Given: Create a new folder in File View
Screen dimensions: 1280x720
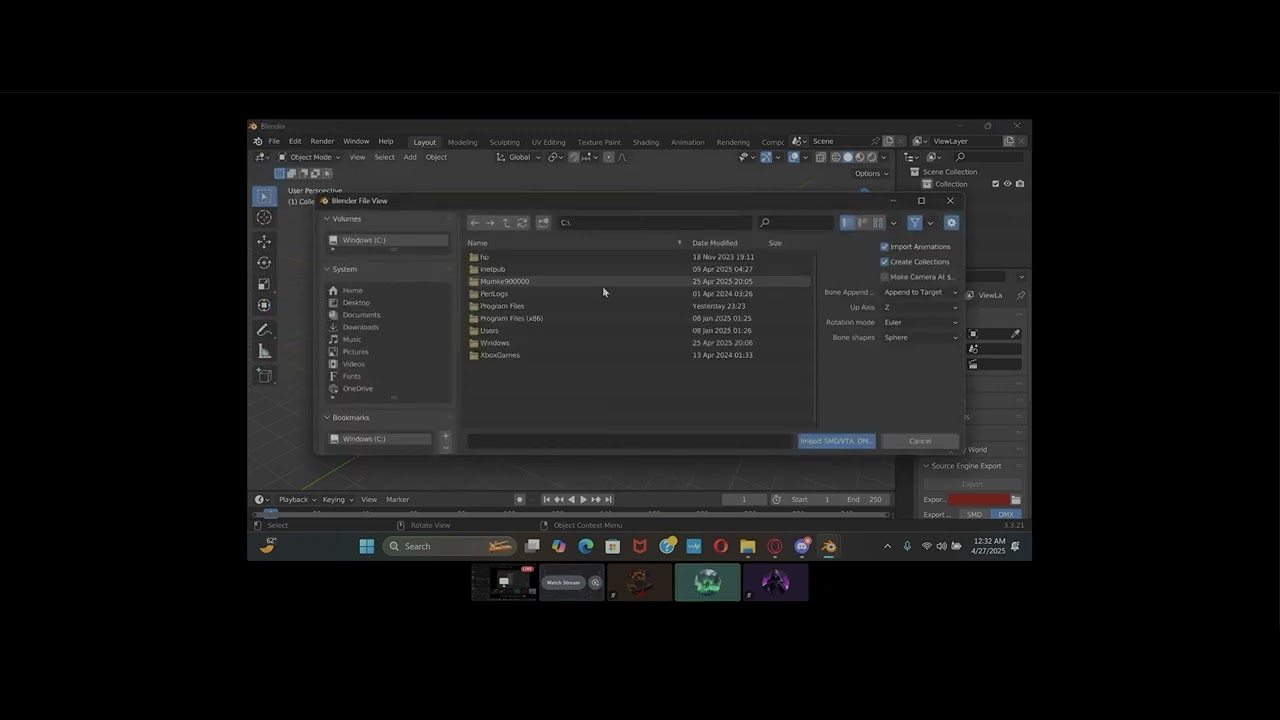Looking at the screenshot, I should [543, 223].
